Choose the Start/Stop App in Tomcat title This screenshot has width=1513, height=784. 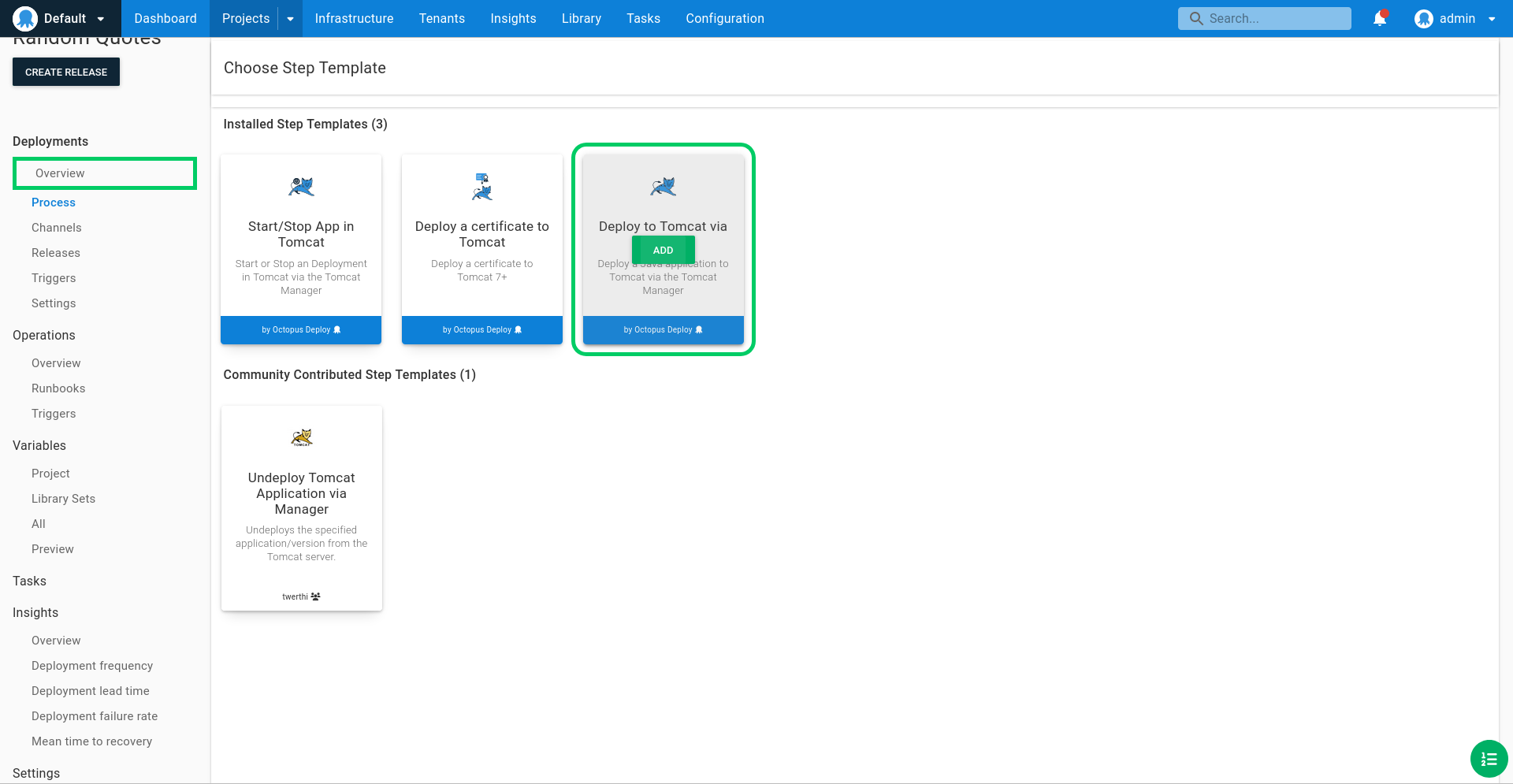301,234
